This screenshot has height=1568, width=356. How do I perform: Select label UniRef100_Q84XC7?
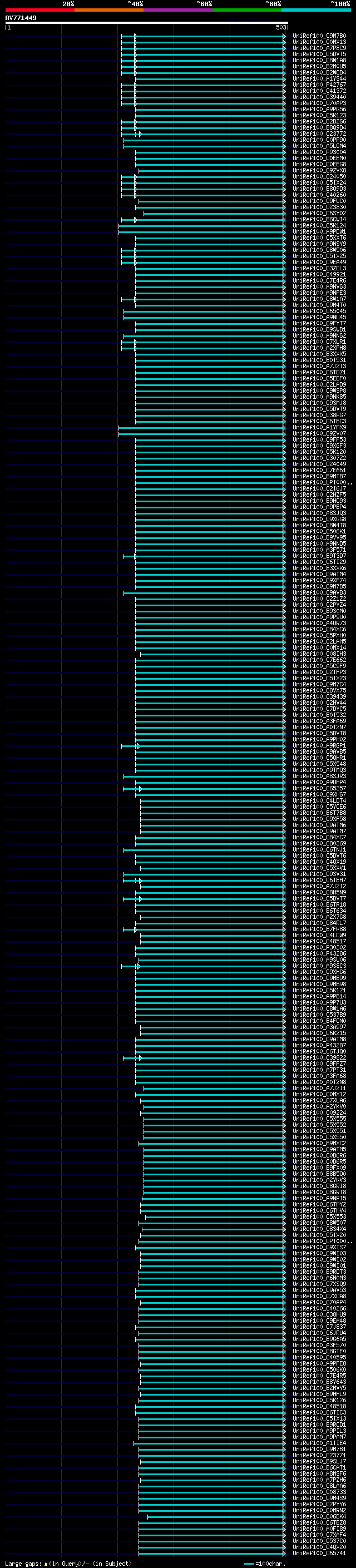pos(319,838)
